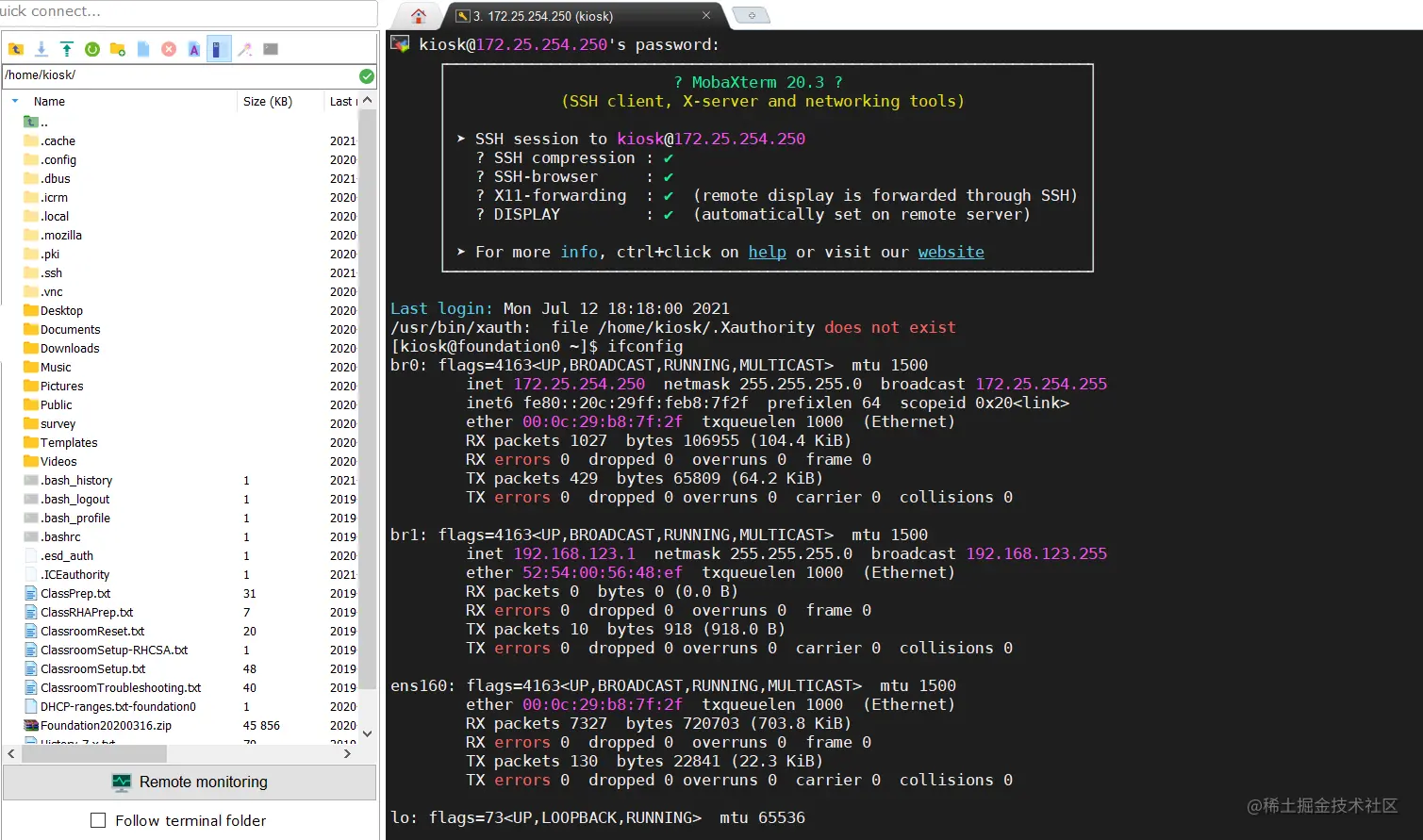Select the .bash_logout file

(x=66, y=499)
